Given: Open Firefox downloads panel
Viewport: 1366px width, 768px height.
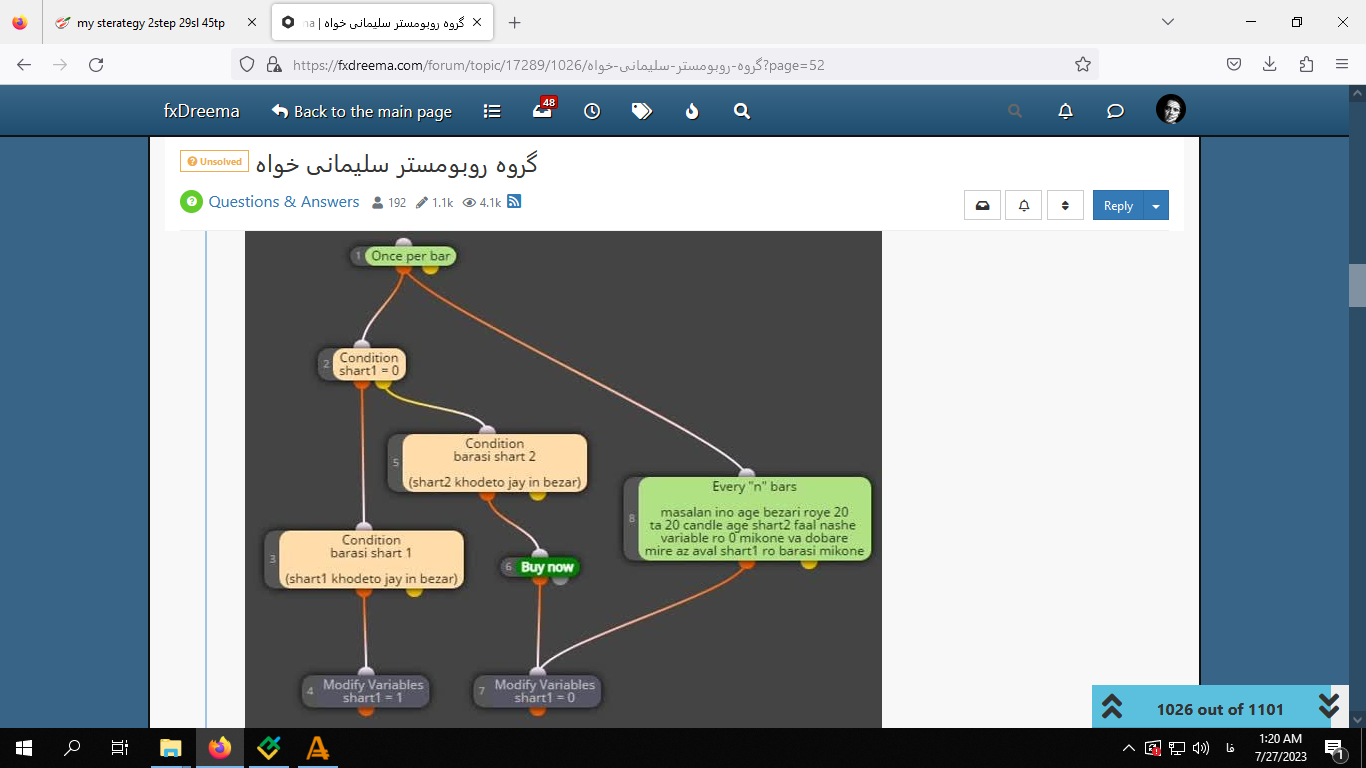Looking at the screenshot, I should pyautogui.click(x=1270, y=64).
